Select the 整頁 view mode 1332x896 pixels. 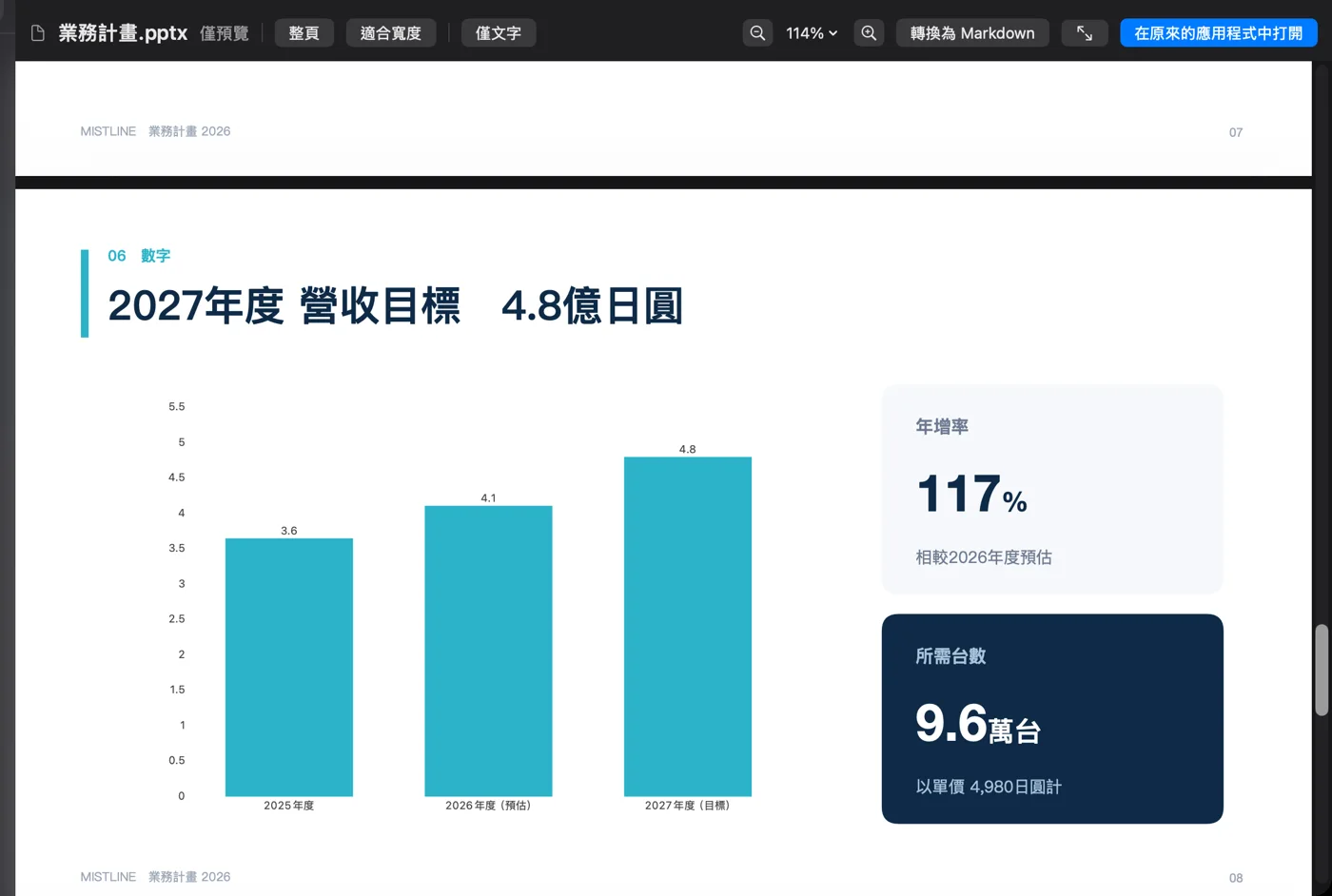tap(304, 33)
